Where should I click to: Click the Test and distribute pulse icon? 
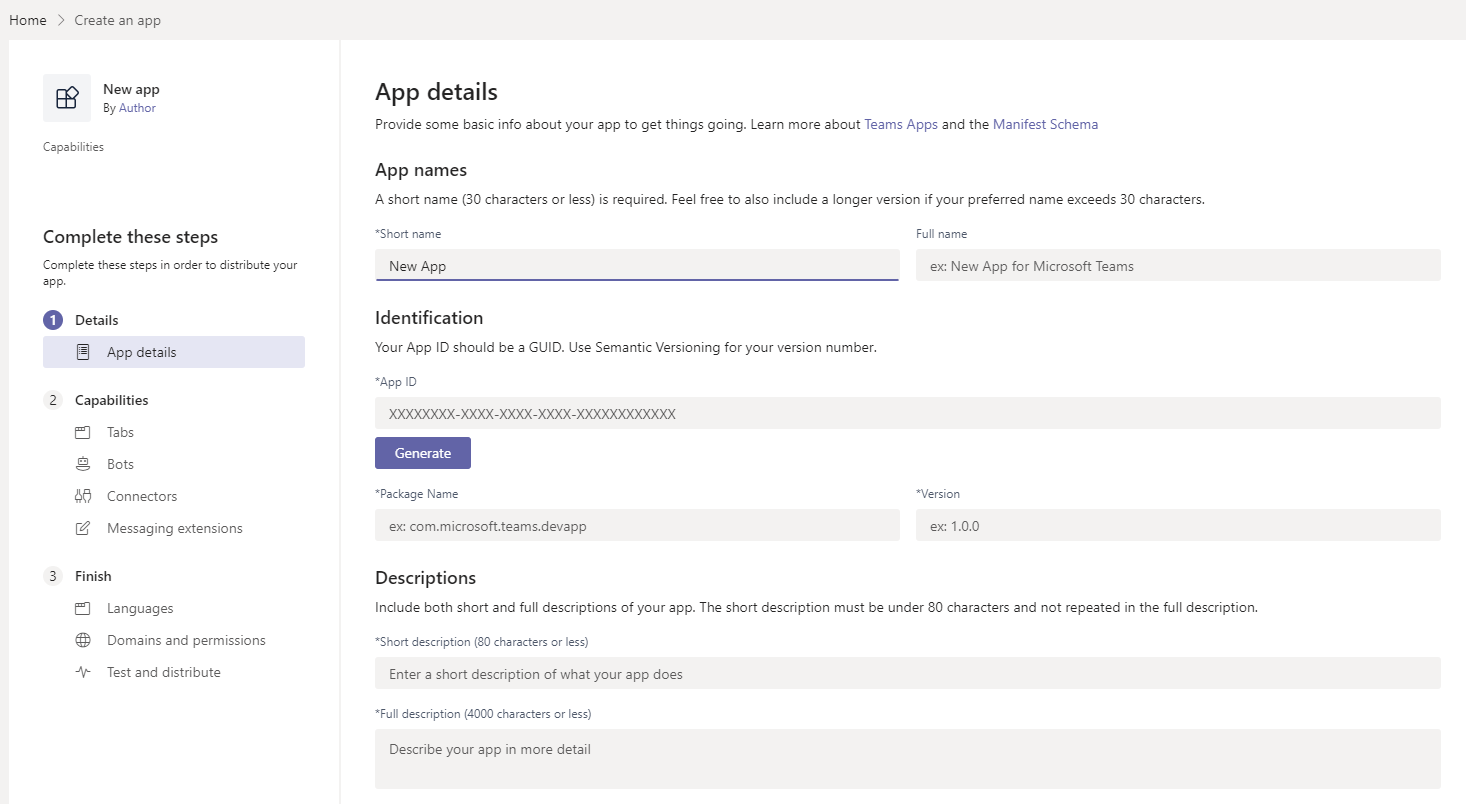(x=83, y=672)
